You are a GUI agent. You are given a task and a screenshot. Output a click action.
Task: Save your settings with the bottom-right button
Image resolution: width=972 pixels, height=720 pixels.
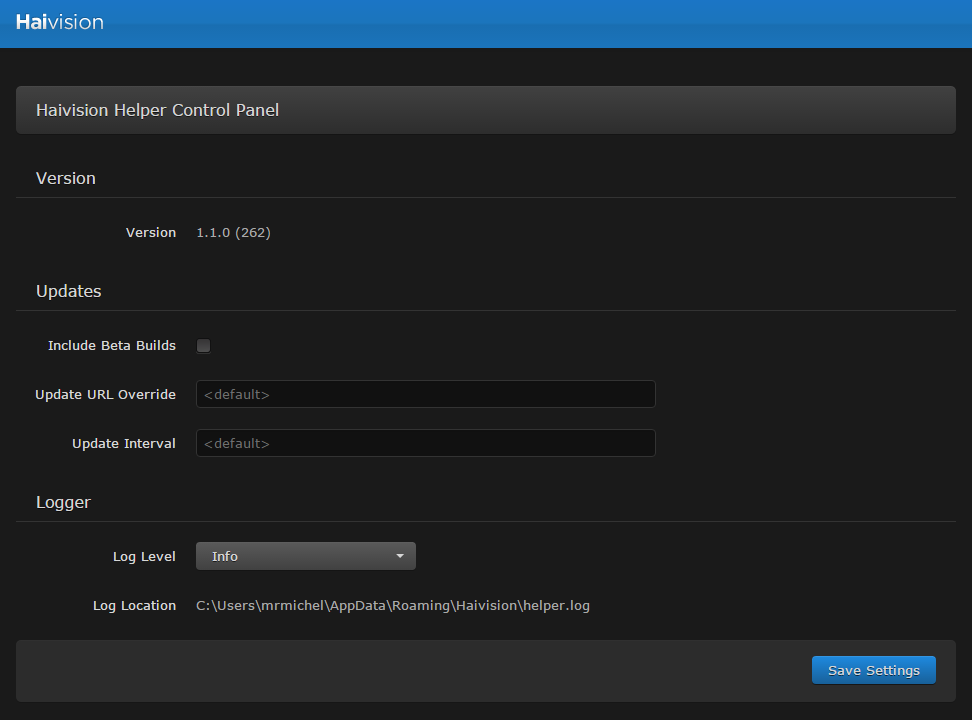(873, 670)
